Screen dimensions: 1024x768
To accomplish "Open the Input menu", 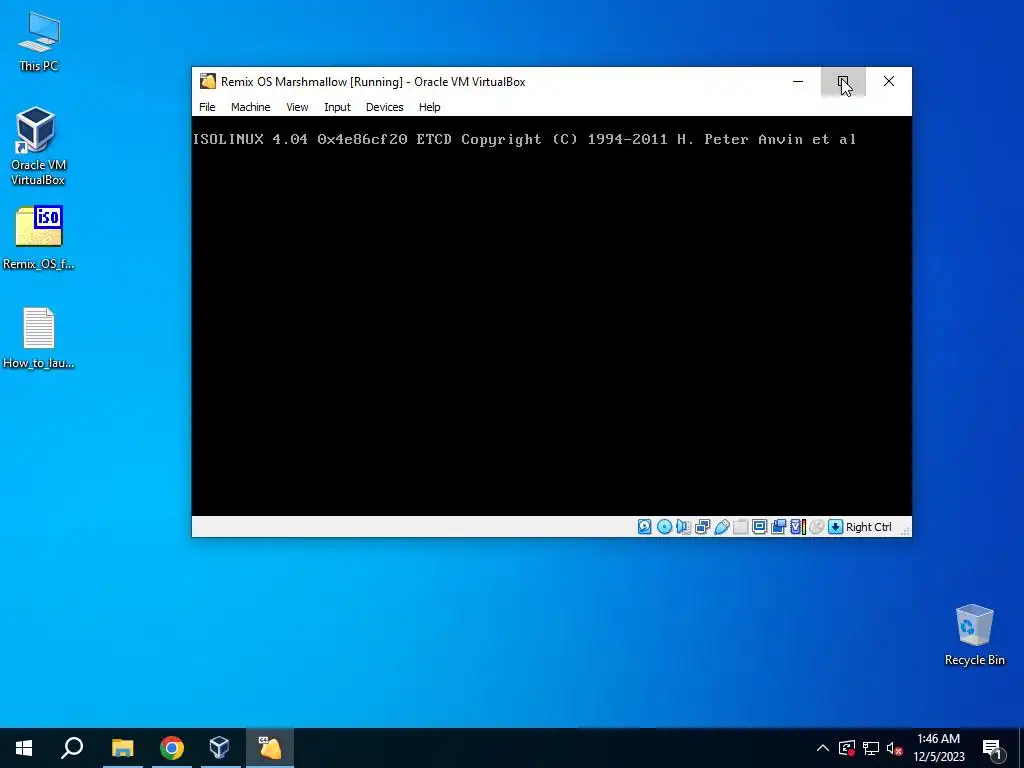I will click(x=337, y=107).
